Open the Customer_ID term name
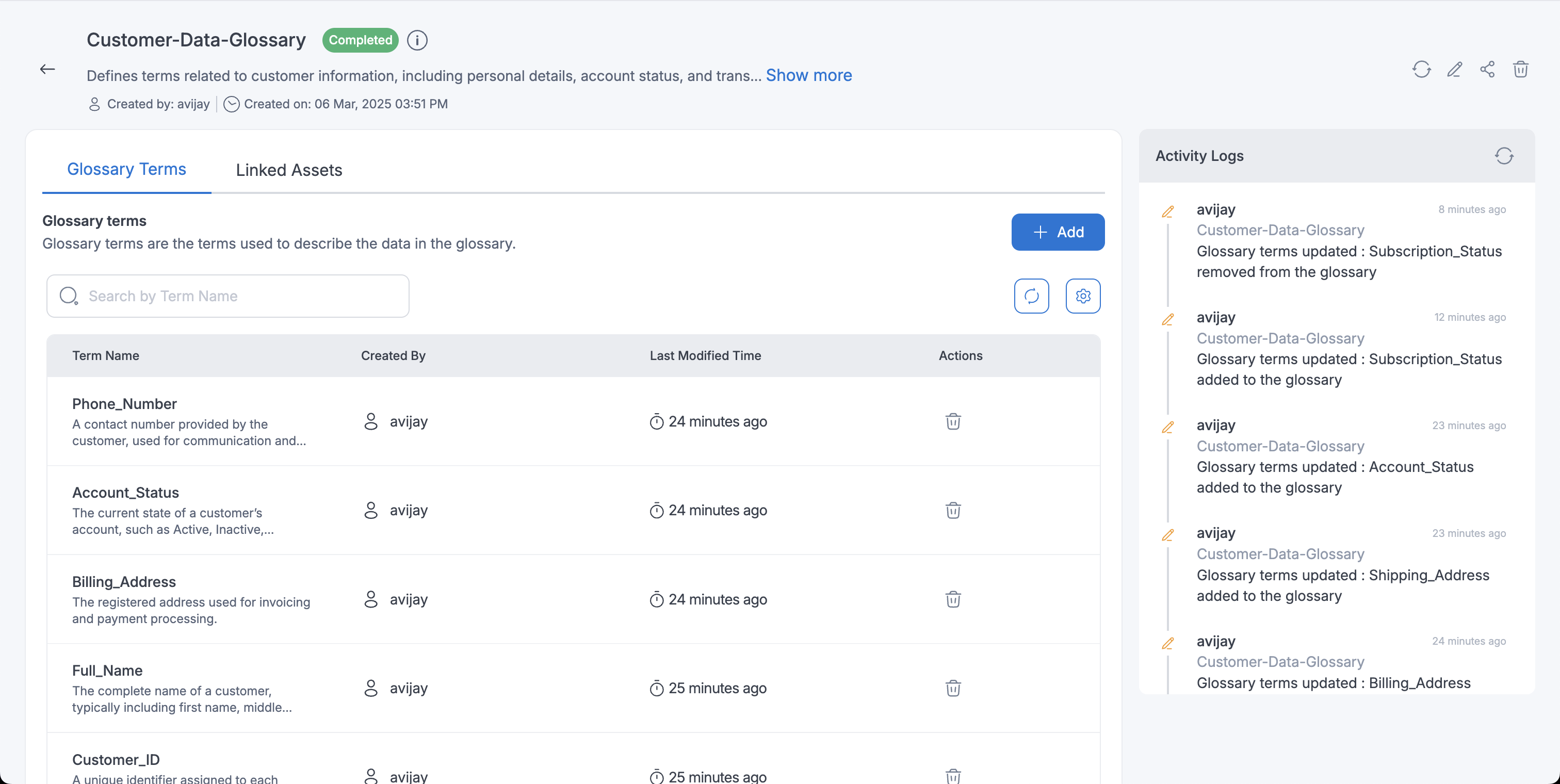 (116, 759)
